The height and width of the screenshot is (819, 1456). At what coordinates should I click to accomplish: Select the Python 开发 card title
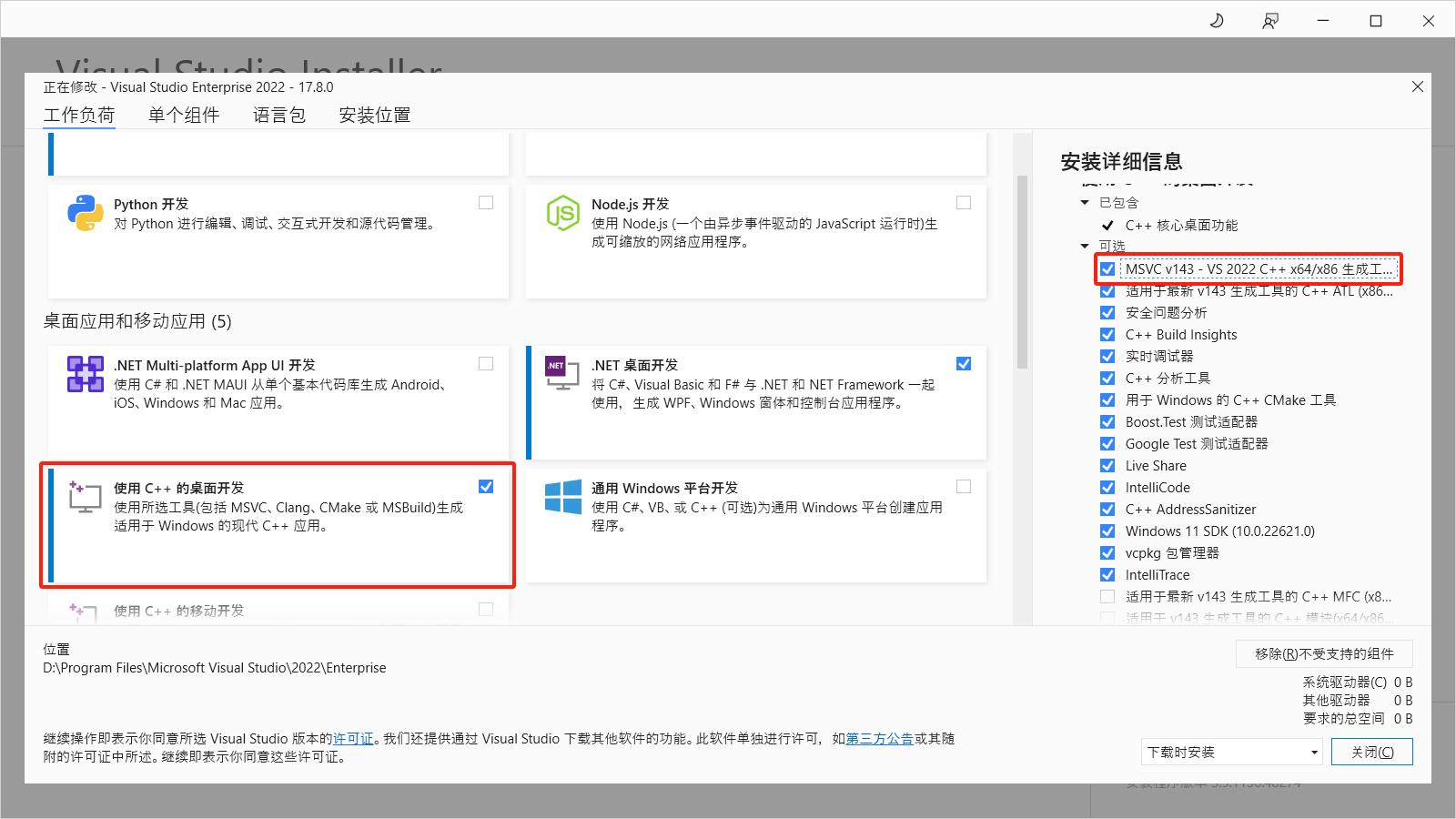pos(151,204)
